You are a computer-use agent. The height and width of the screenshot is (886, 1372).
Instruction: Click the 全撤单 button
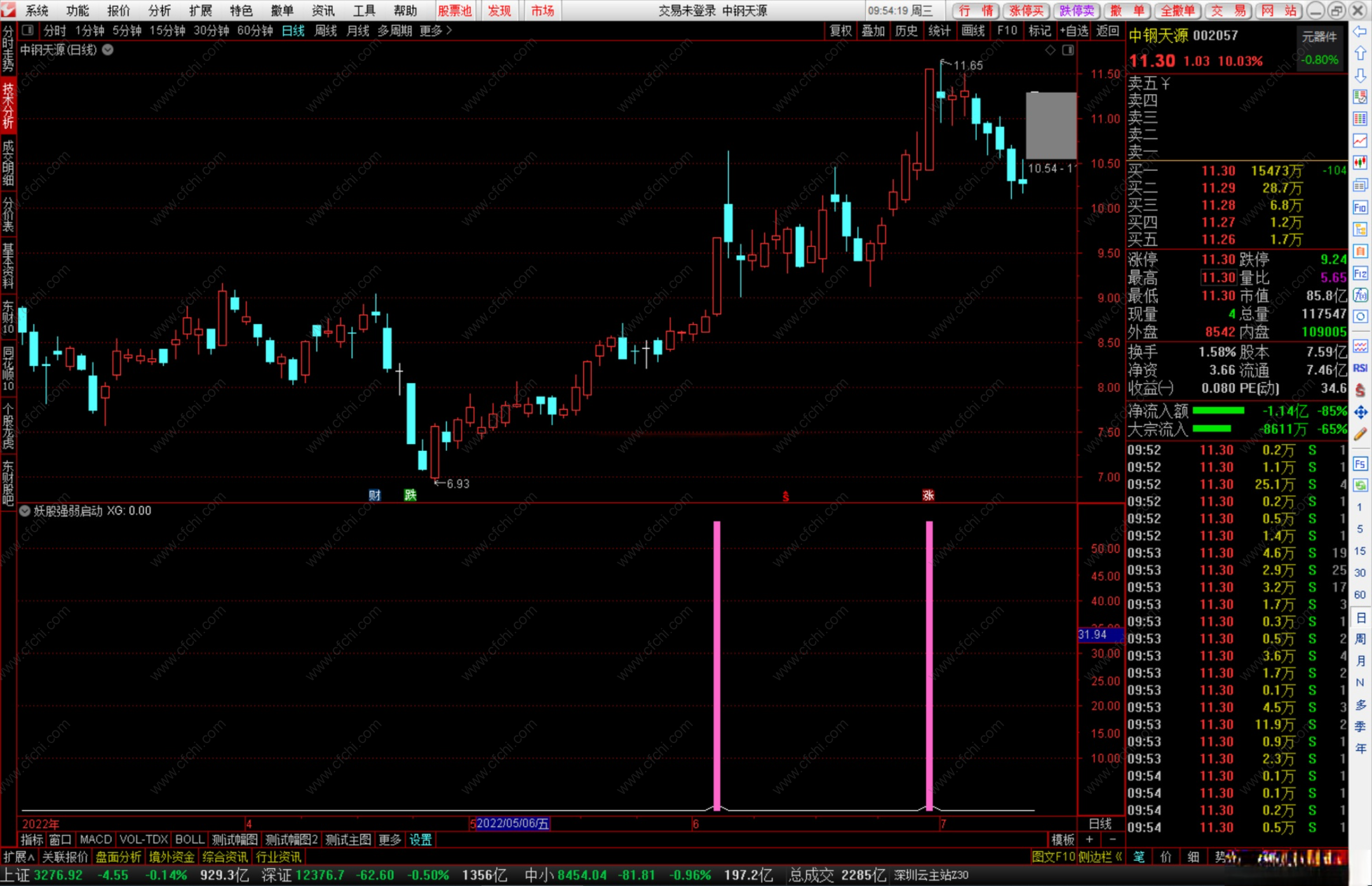pyautogui.click(x=1178, y=10)
